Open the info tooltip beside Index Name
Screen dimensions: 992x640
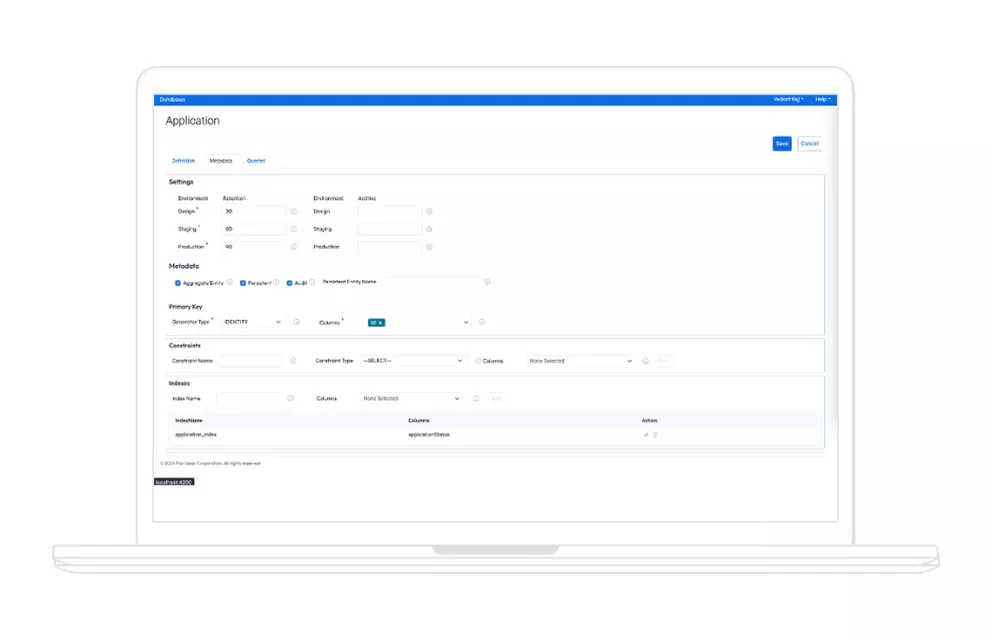click(x=290, y=397)
